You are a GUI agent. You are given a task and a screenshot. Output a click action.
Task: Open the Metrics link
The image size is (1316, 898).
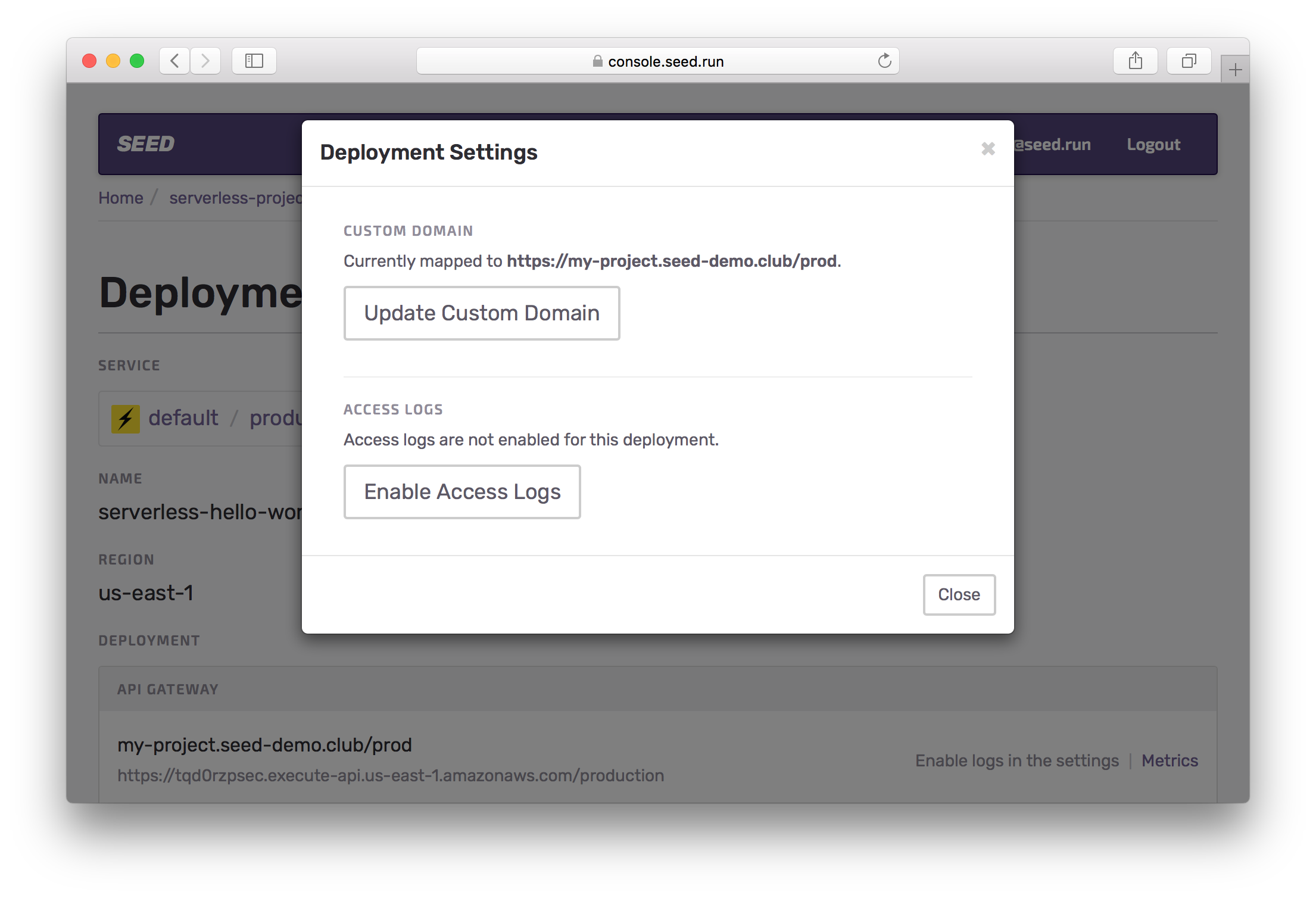tap(1170, 760)
